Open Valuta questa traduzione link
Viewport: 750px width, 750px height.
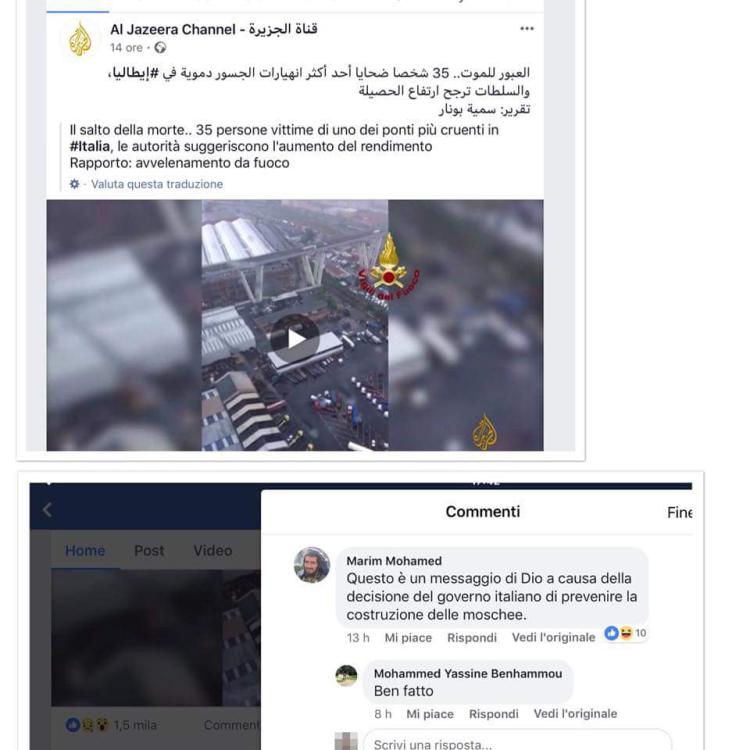(x=157, y=184)
